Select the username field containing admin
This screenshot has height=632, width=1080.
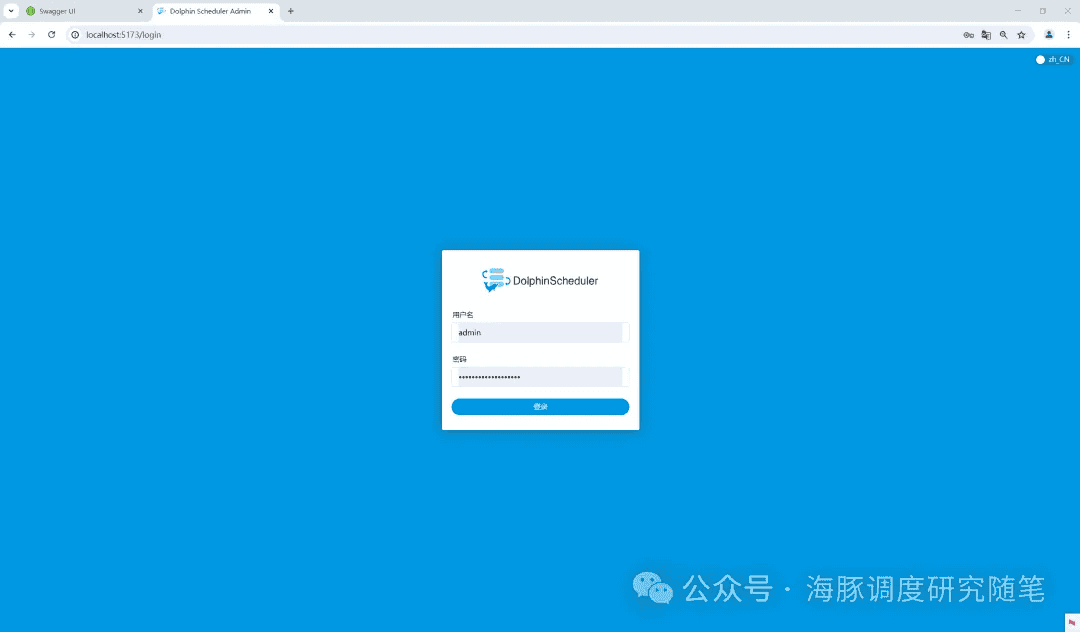point(540,332)
